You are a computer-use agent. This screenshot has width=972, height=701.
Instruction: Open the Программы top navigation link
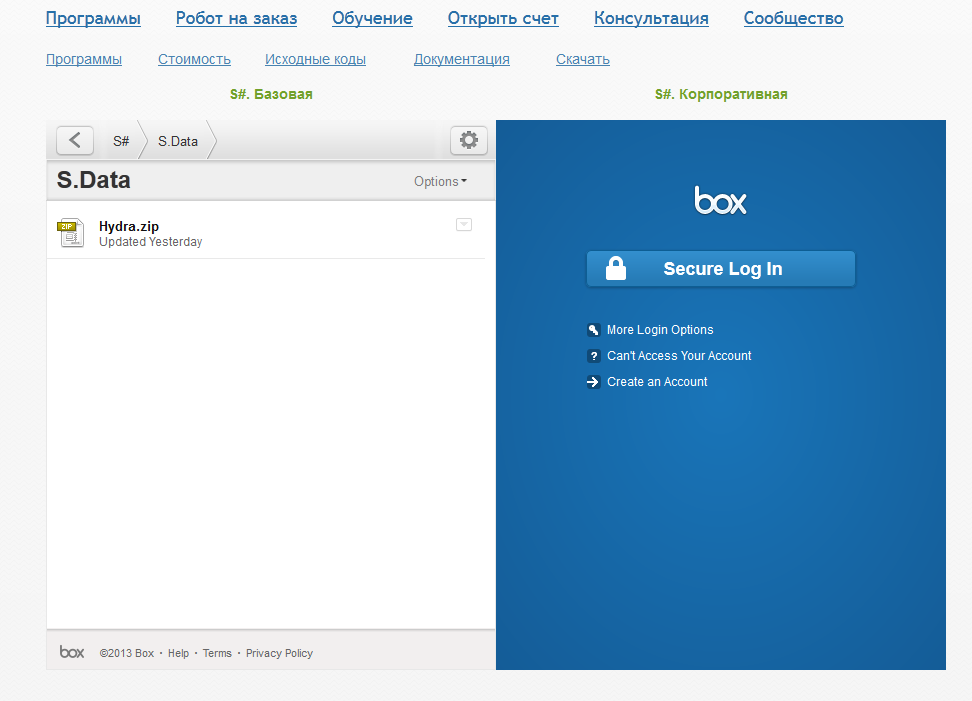click(93, 19)
